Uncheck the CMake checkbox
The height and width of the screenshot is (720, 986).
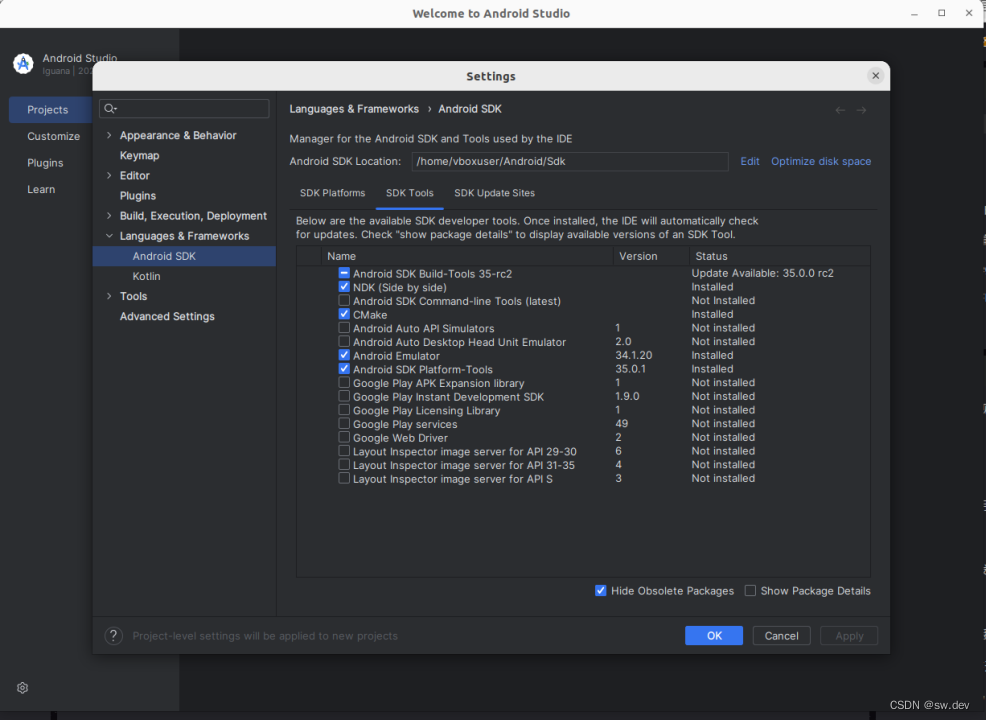[344, 314]
